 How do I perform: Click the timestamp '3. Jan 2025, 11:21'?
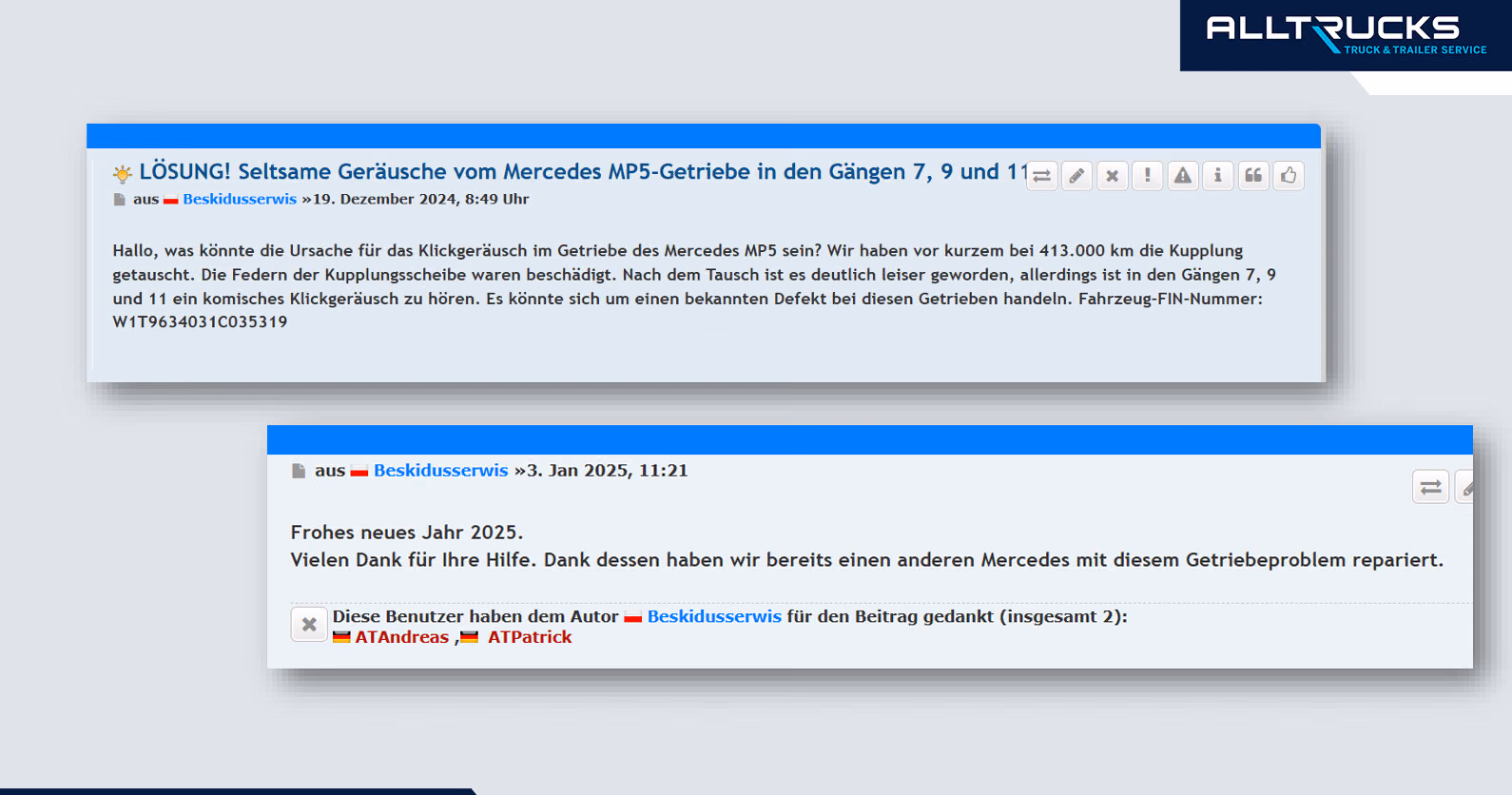point(607,471)
